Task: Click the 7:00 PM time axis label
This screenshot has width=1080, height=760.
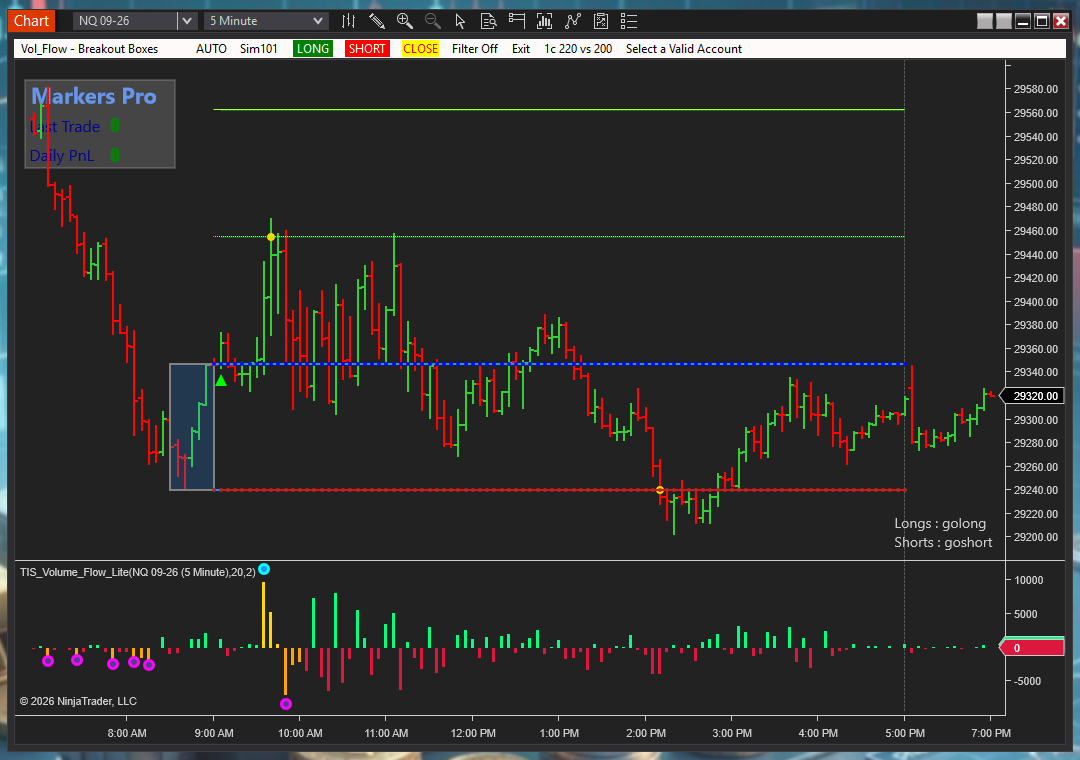Action: 990,733
